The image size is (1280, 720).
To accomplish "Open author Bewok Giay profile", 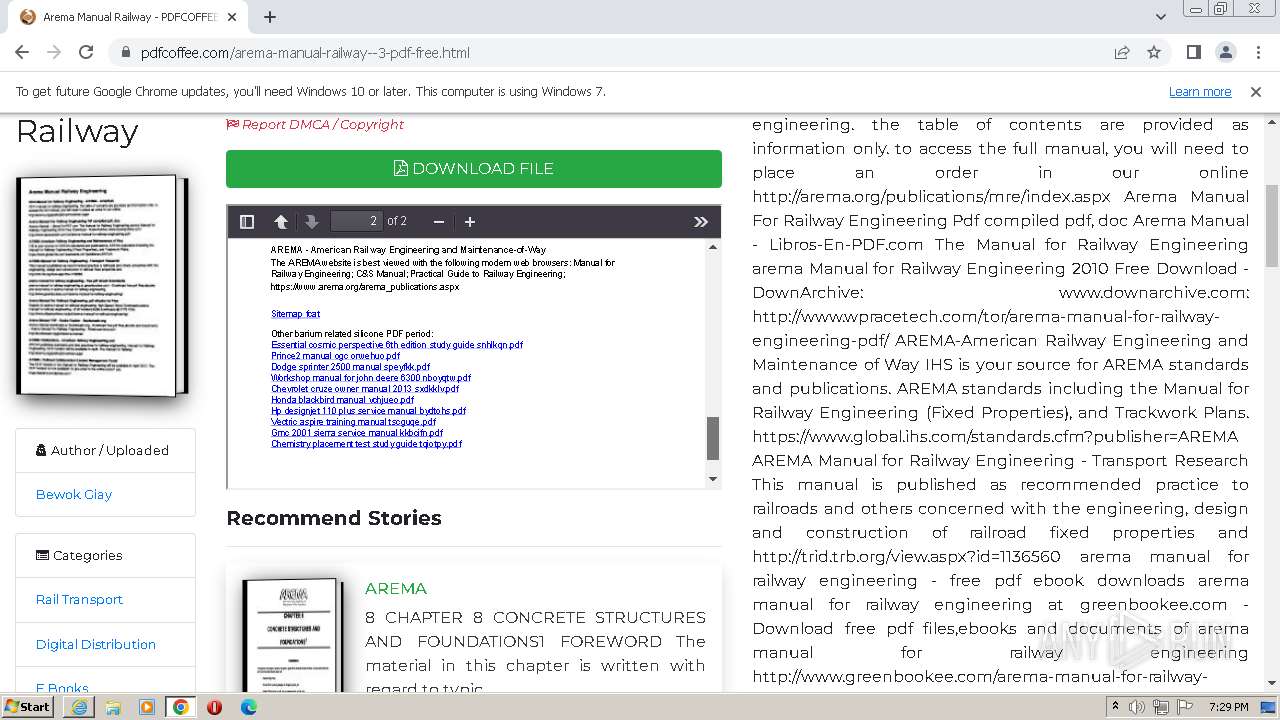I will (x=74, y=494).
